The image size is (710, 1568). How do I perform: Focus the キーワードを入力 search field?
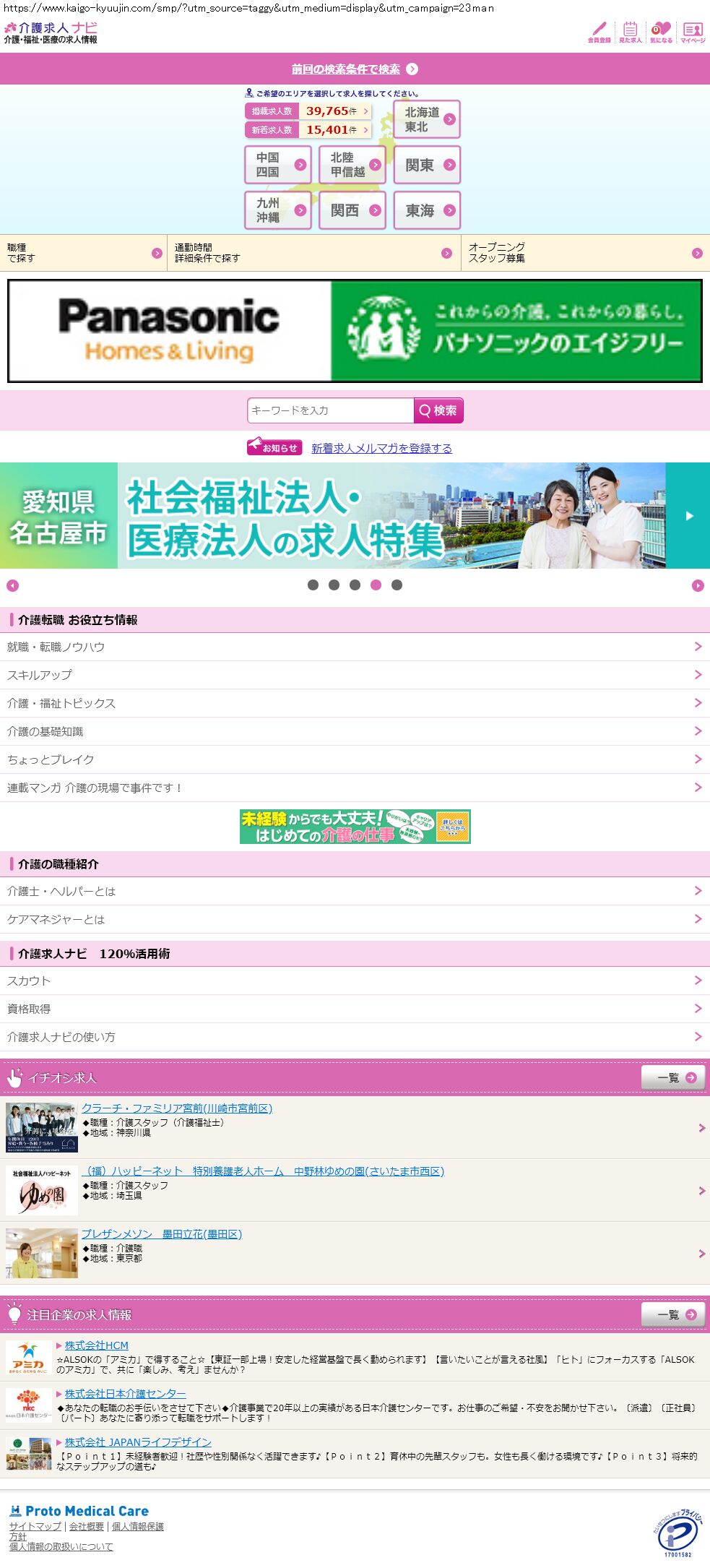click(x=330, y=410)
